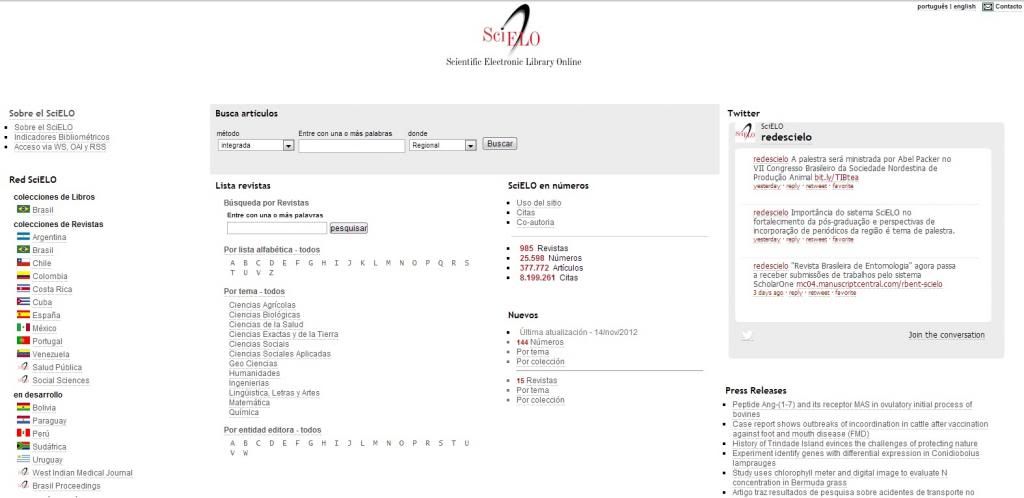Click the Social Sciences SciELO icon

pyautogui.click(x=24, y=380)
